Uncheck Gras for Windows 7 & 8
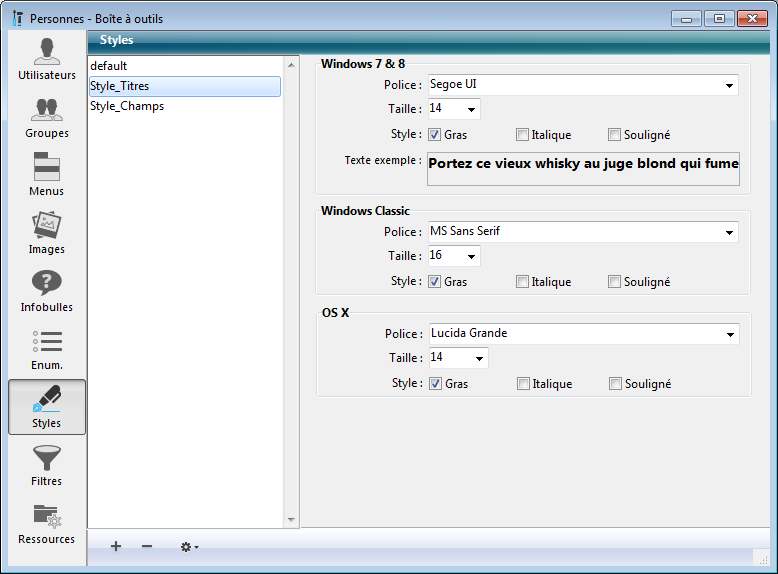Screen dimensions: 778x574 [x=435, y=135]
